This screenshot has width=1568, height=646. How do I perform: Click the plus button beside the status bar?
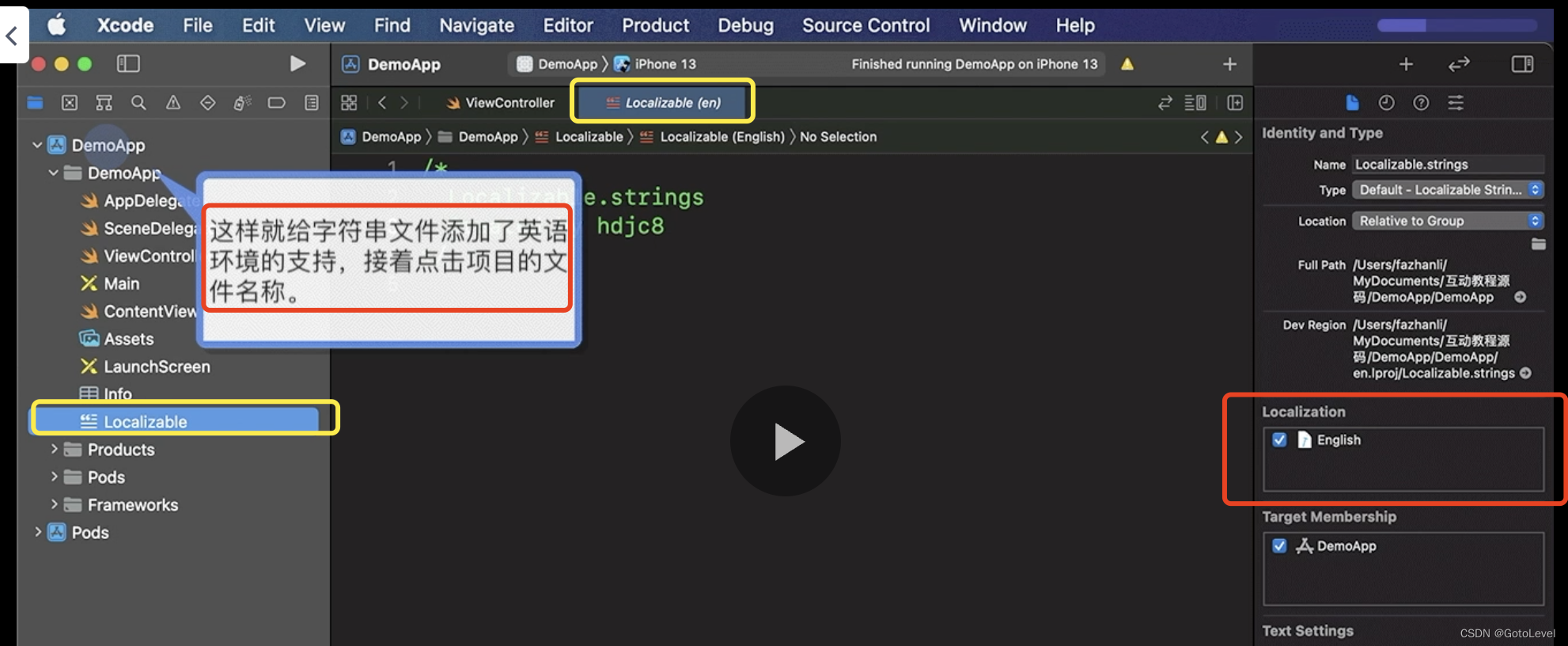pyautogui.click(x=1229, y=64)
